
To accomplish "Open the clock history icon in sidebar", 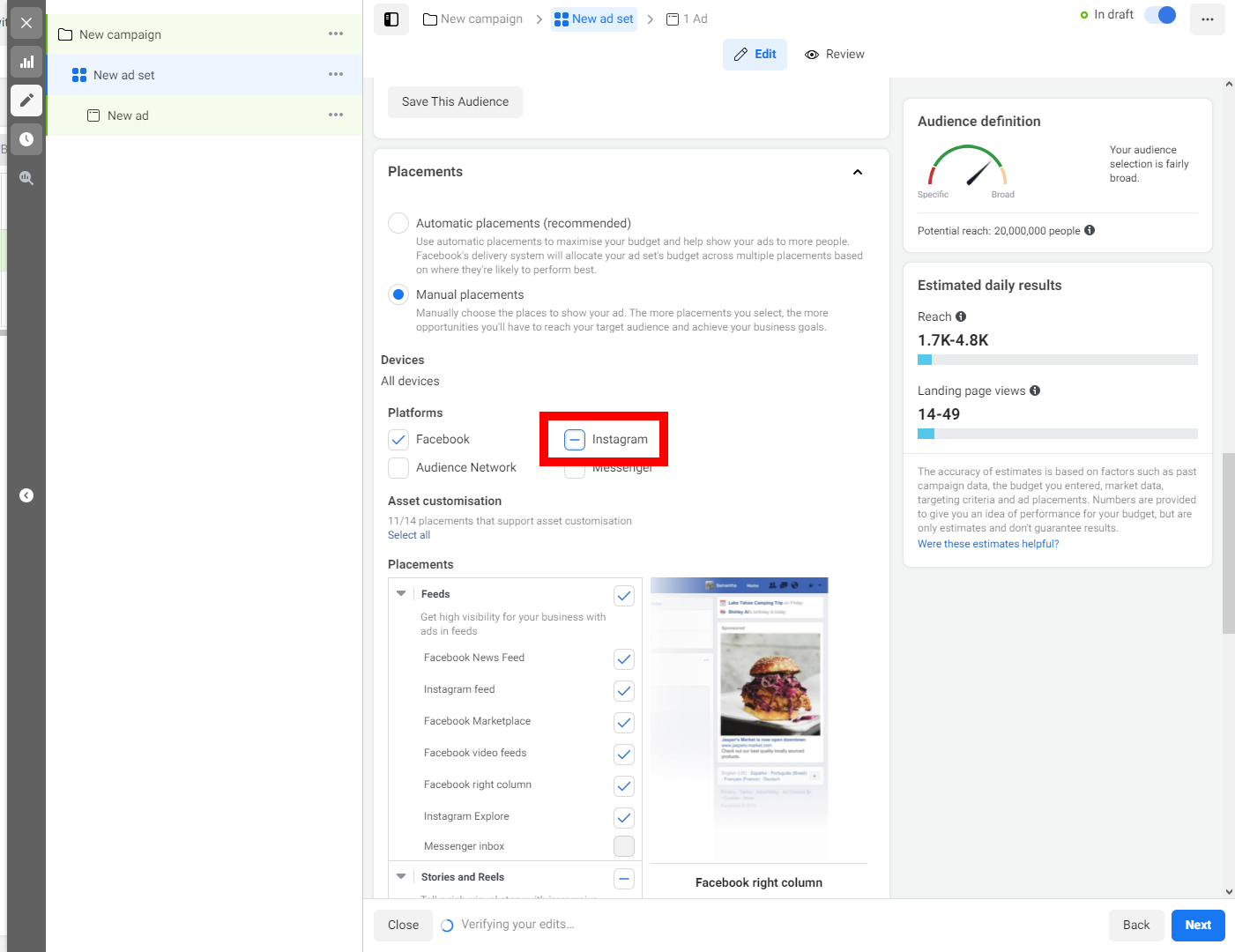I will (x=26, y=139).
